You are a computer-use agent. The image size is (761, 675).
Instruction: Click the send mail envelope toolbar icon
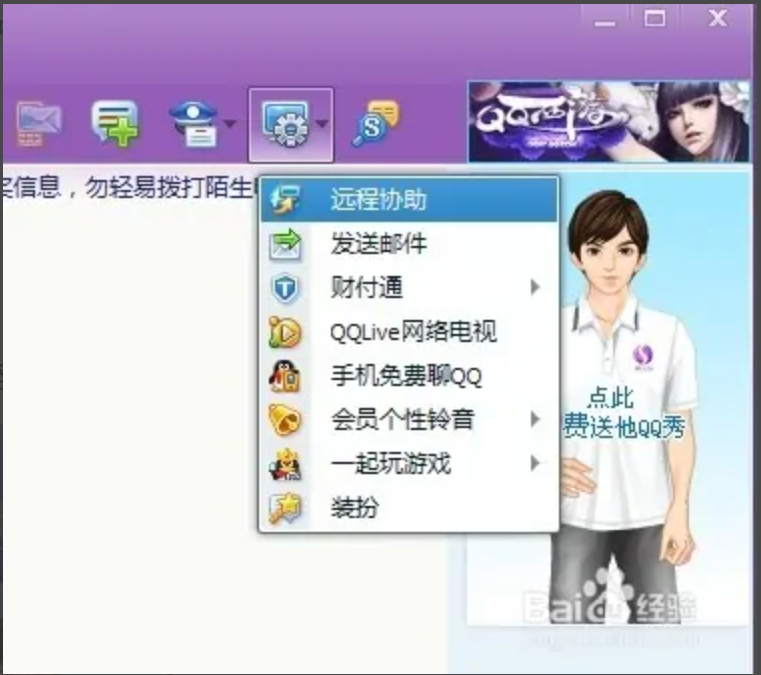(39, 124)
